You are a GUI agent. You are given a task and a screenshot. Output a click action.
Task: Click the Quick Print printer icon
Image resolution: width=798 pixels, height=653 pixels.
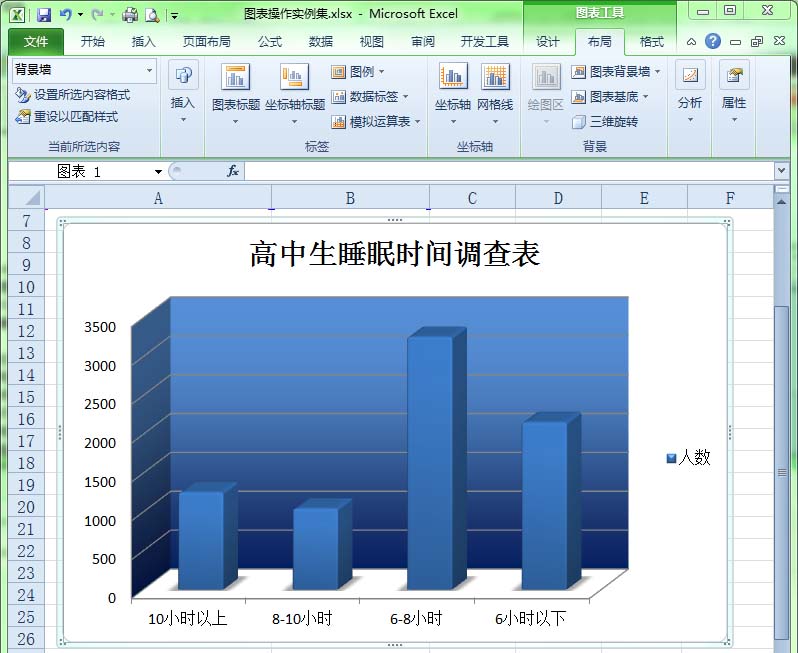coord(130,15)
